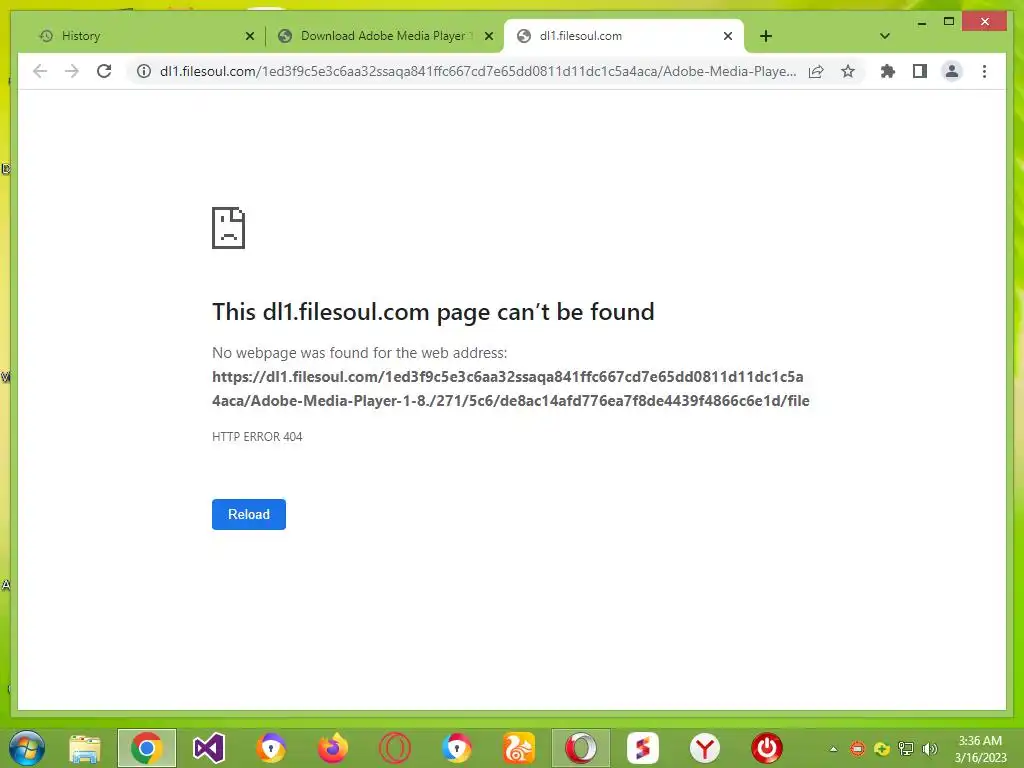The width and height of the screenshot is (1024, 768).
Task: Switch to Download Adobe Media Player tab
Action: (385, 36)
